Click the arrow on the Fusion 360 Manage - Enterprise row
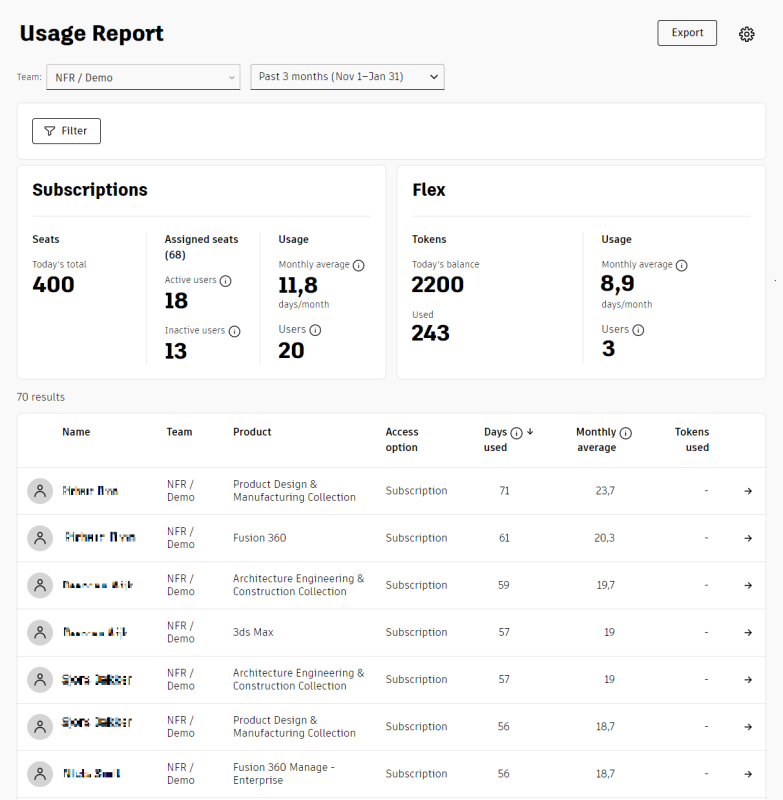The height and width of the screenshot is (800, 783). click(x=747, y=773)
